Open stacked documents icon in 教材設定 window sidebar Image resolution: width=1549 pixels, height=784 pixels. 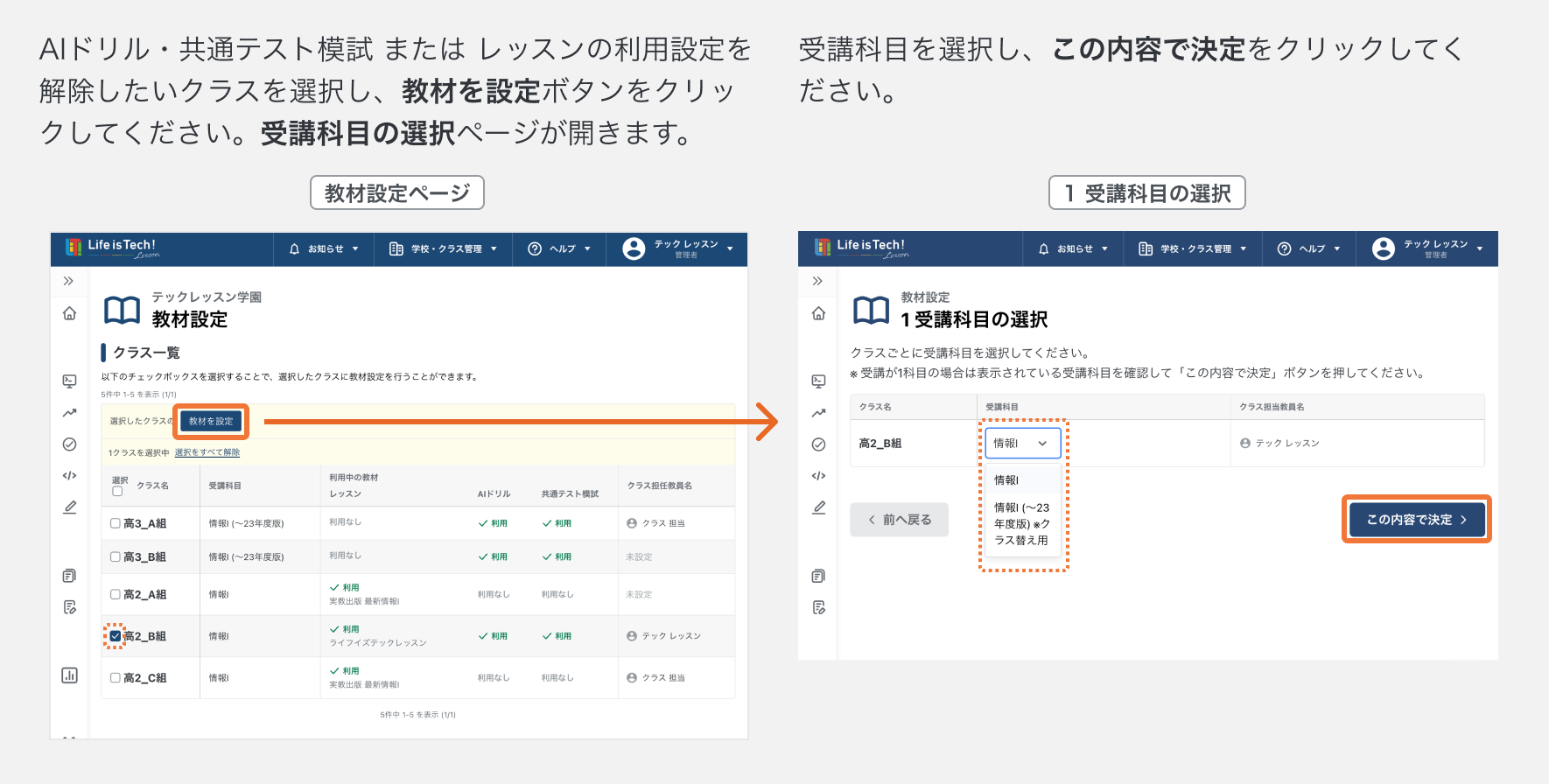click(69, 576)
